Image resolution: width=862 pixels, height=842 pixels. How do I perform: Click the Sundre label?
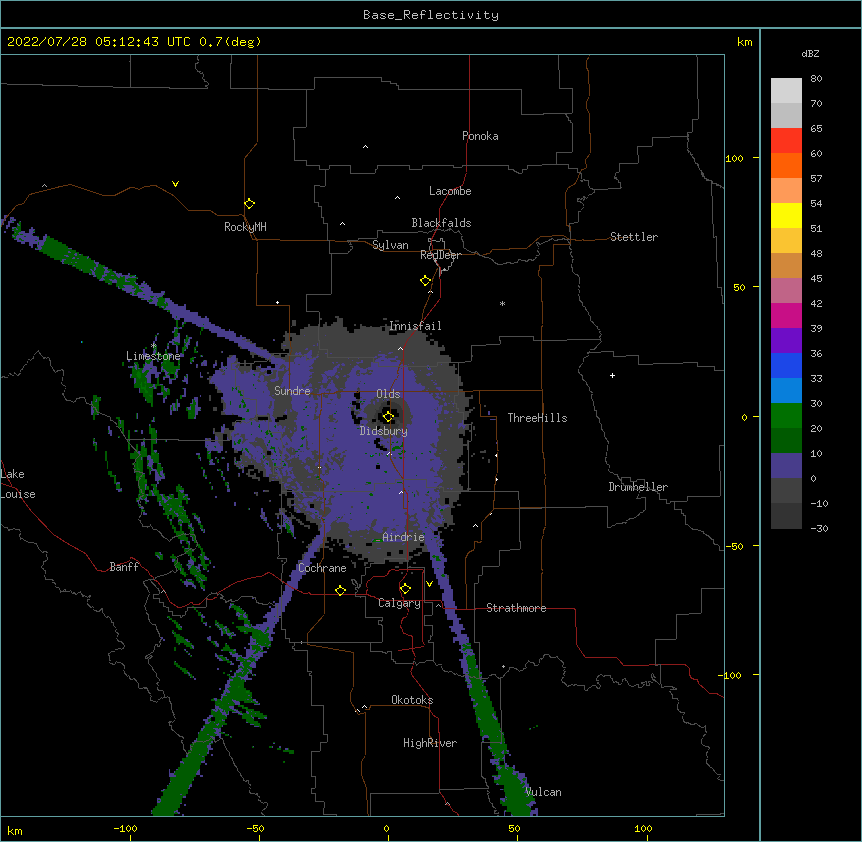[292, 391]
